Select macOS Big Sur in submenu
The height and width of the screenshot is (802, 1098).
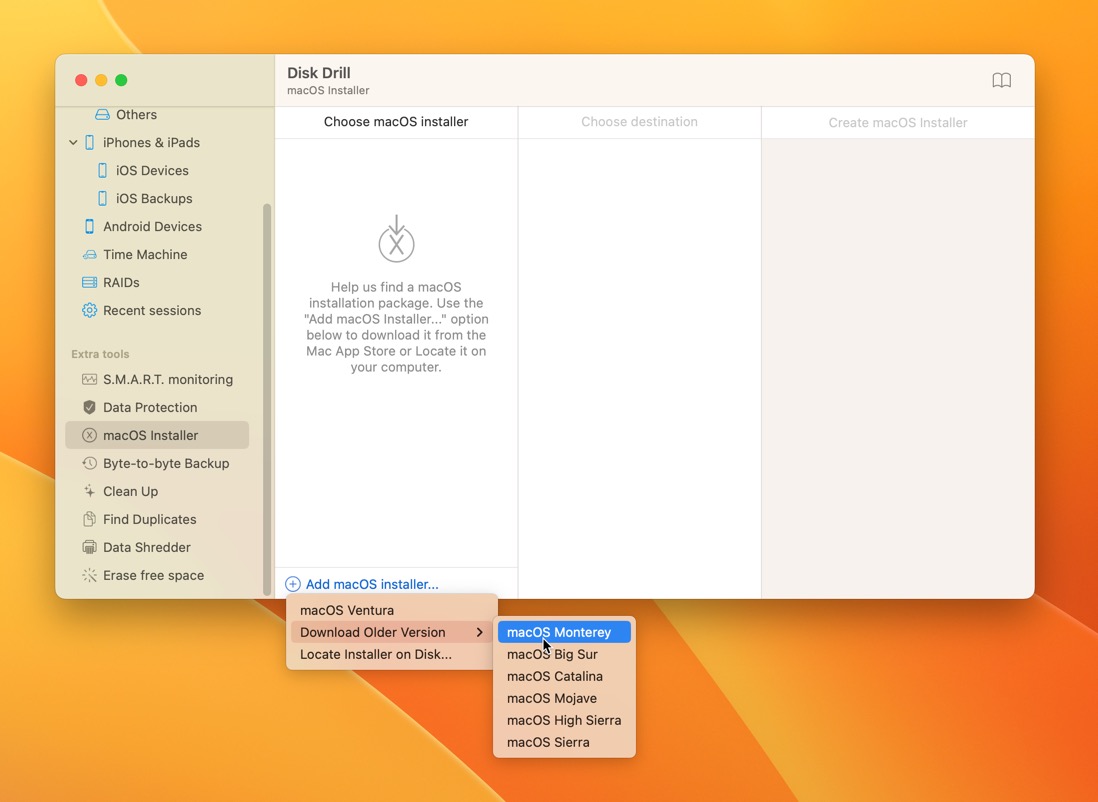[x=564, y=654]
